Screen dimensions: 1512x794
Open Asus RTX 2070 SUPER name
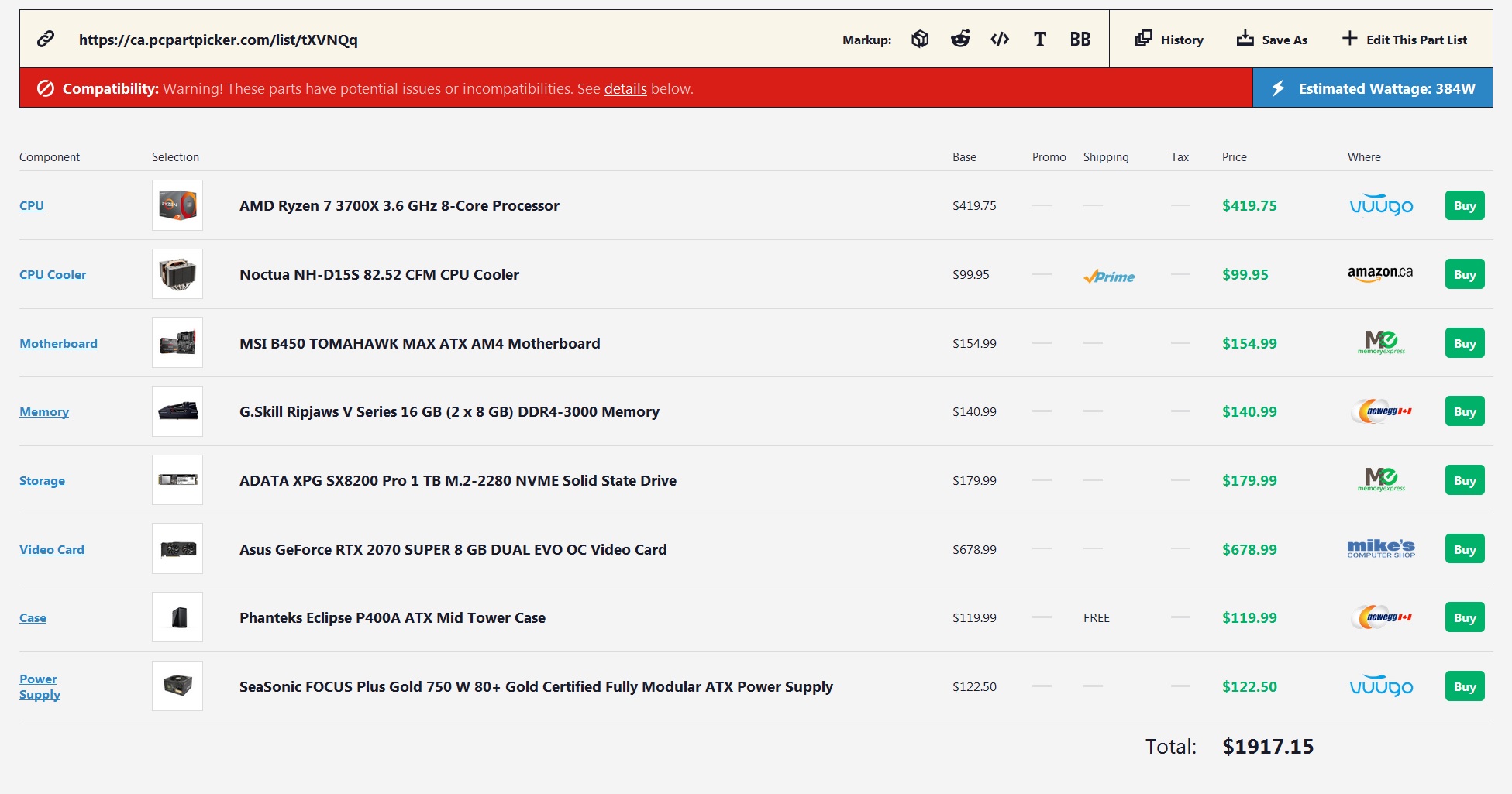[x=453, y=549]
